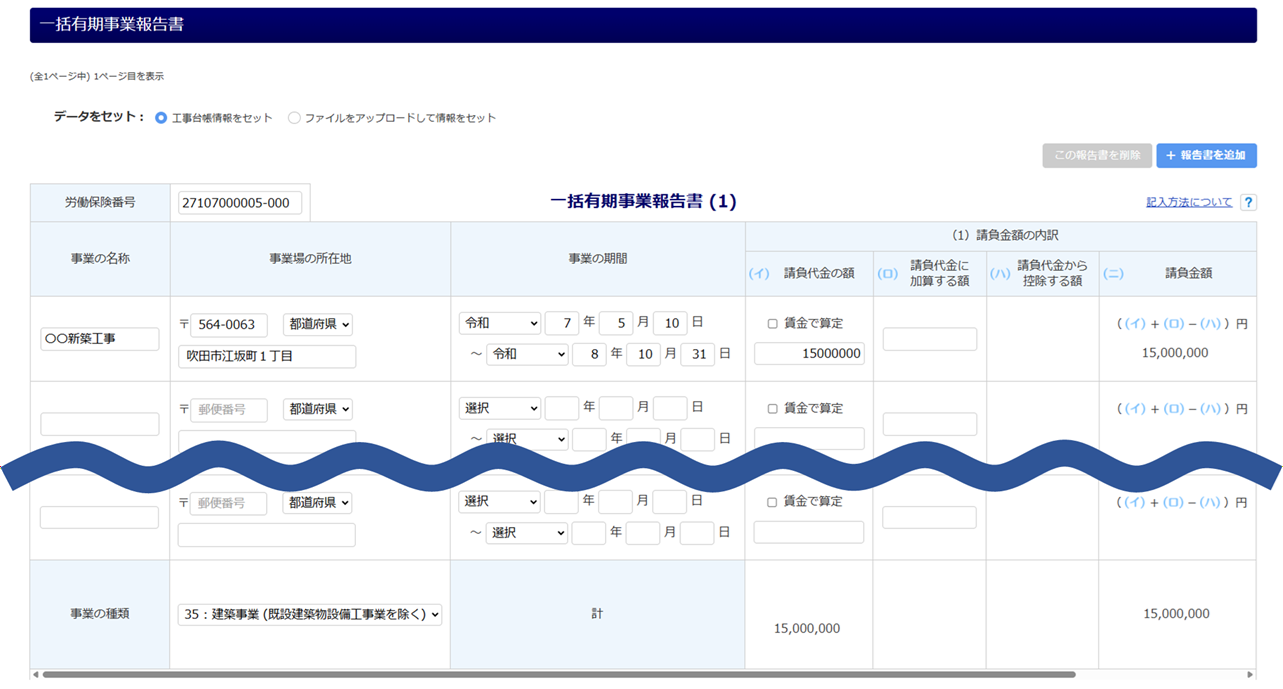
Task: Click the この報告書を削除 button
Action: 1096,155
